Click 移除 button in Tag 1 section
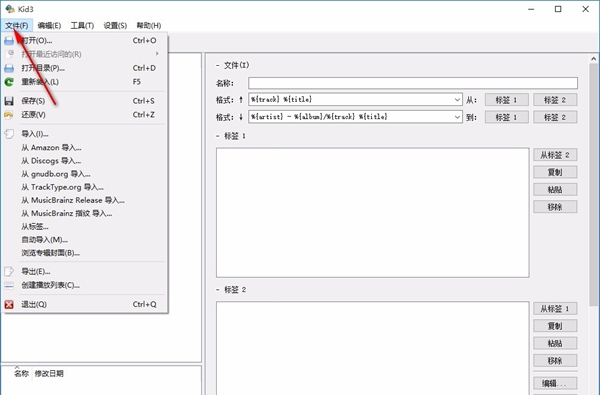Image resolution: width=600 pixels, height=395 pixels. coord(555,207)
